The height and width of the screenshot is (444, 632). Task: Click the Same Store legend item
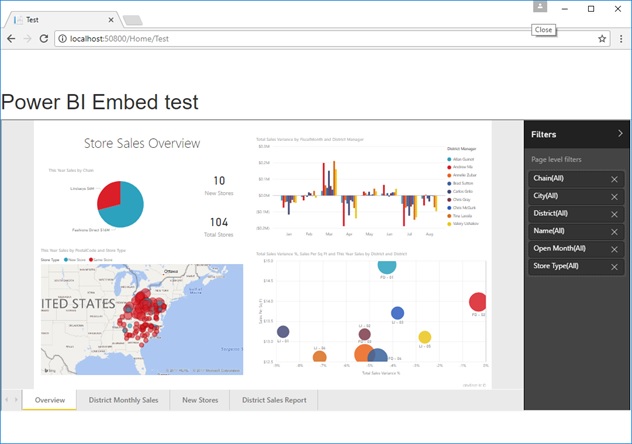pyautogui.click(x=101, y=260)
